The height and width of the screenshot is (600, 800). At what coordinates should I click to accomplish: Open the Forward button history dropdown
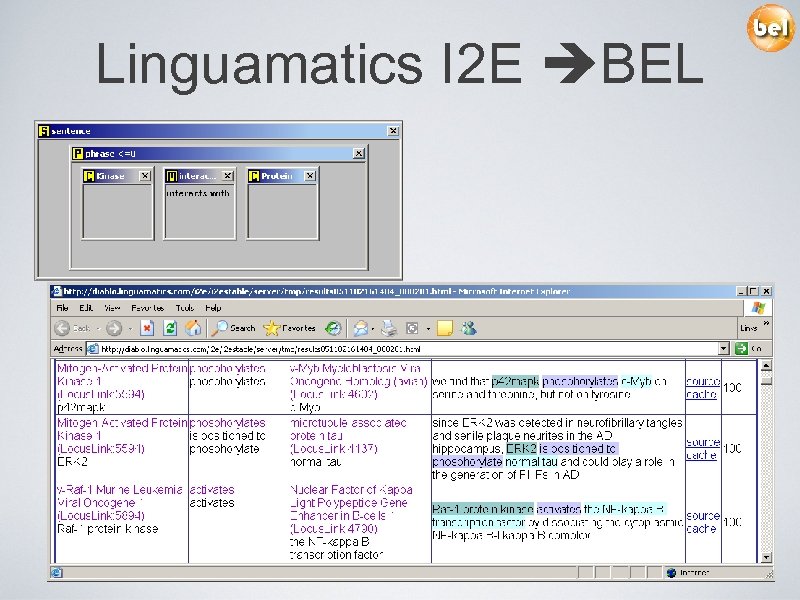(131, 329)
